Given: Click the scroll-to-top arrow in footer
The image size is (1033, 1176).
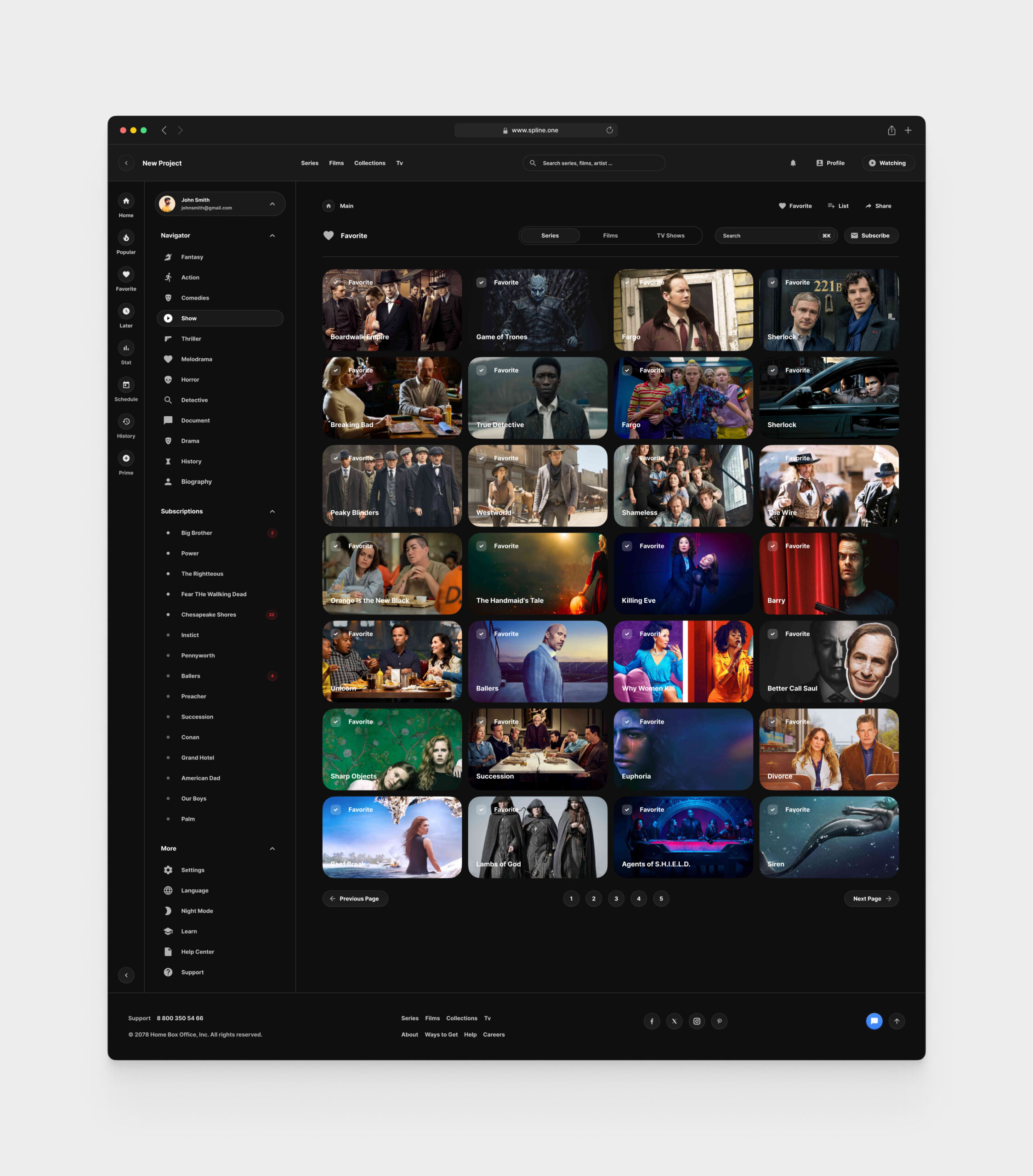Looking at the screenshot, I should 897,1021.
